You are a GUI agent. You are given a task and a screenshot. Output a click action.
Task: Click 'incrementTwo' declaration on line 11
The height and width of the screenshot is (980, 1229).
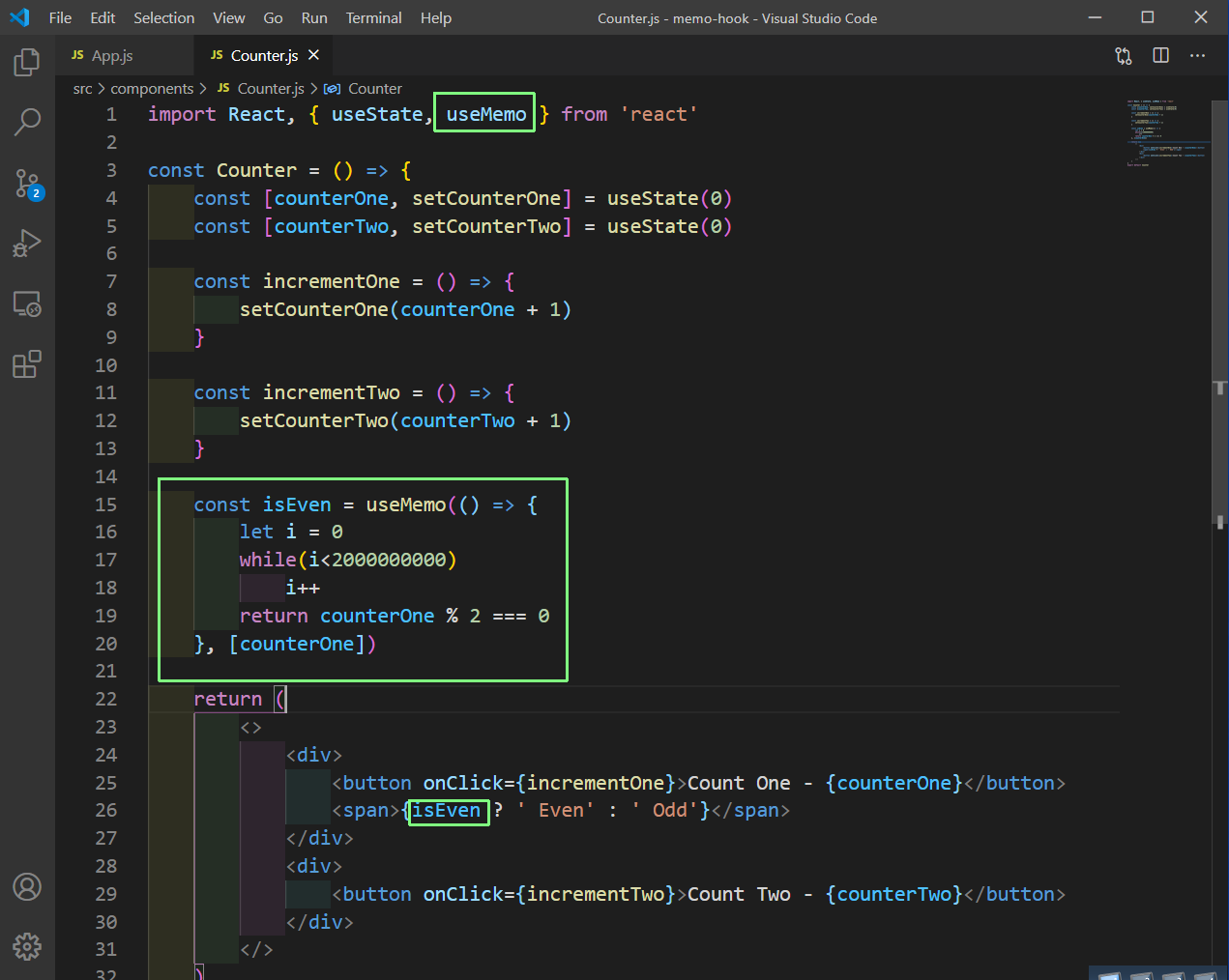click(x=332, y=392)
